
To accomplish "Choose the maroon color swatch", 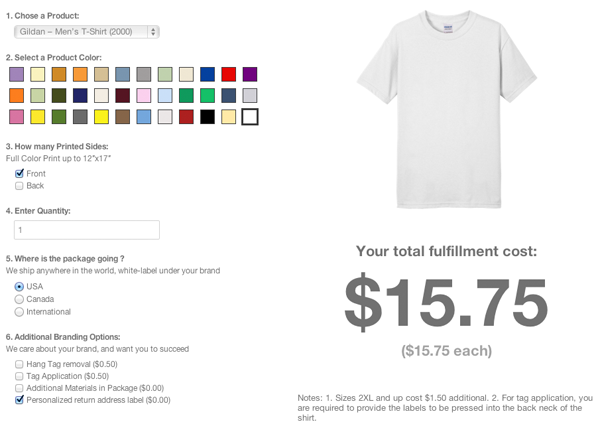I will pyautogui.click(x=122, y=96).
